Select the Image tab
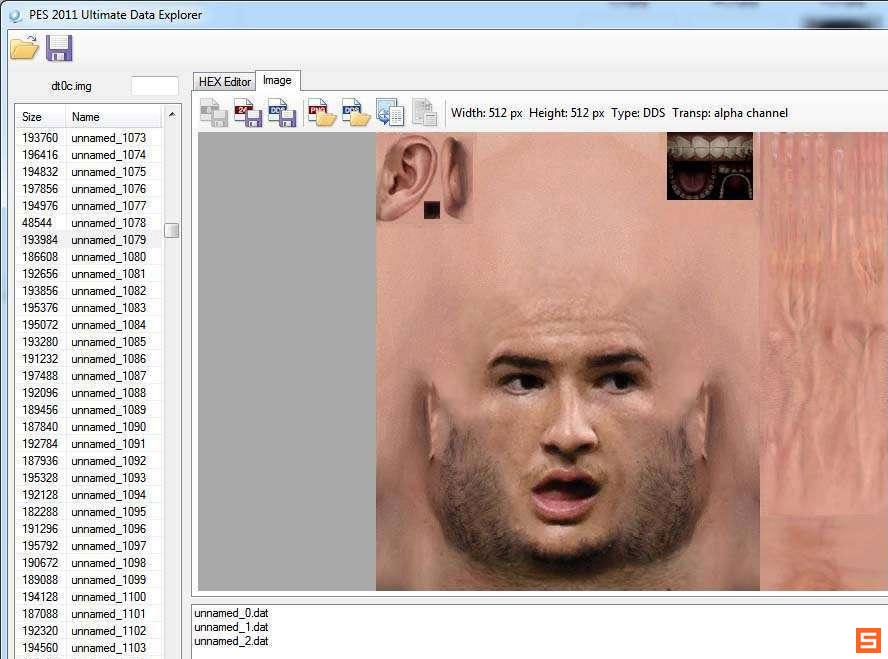The height and width of the screenshot is (659, 888). [277, 80]
